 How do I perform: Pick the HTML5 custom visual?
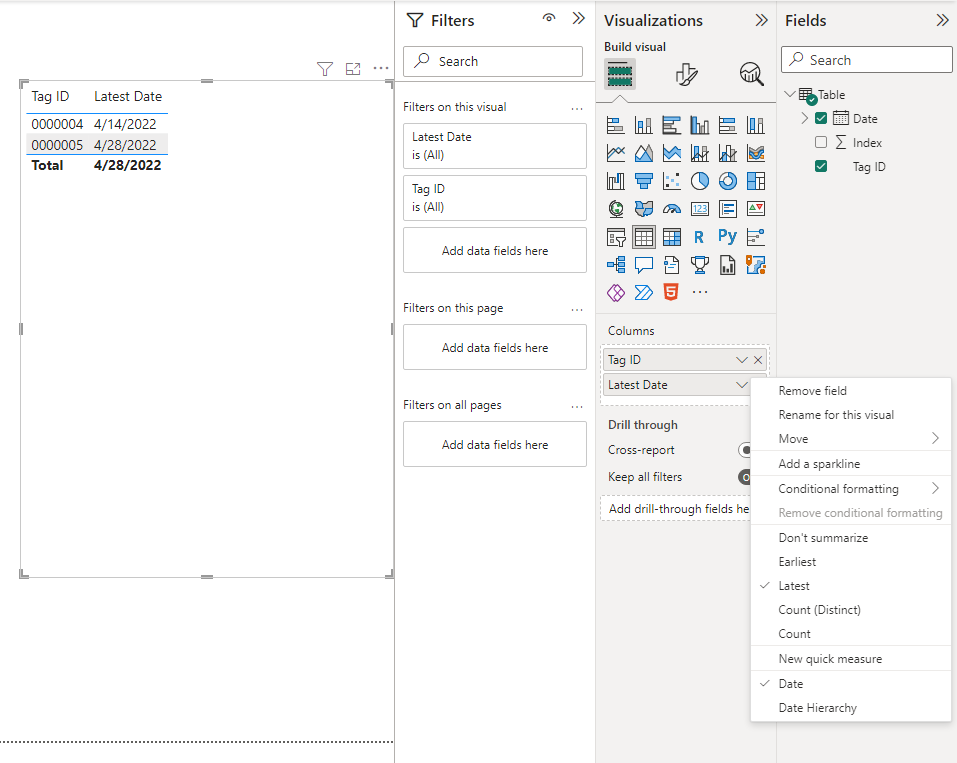[671, 293]
